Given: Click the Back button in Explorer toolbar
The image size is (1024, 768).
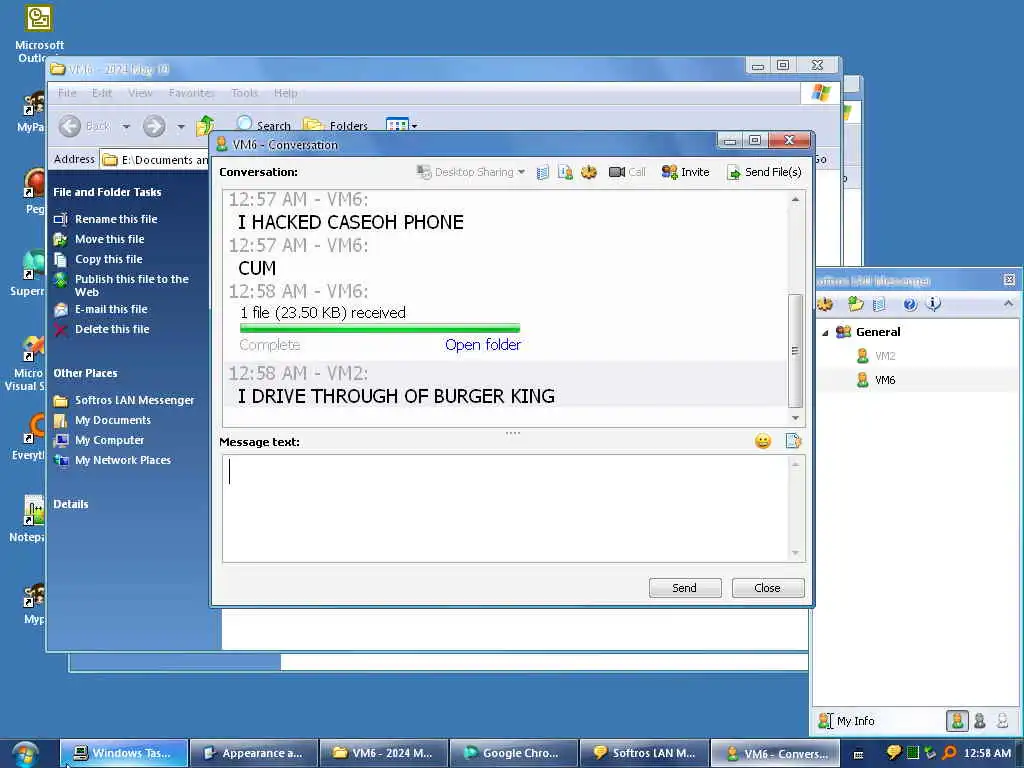Looking at the screenshot, I should tap(85, 126).
